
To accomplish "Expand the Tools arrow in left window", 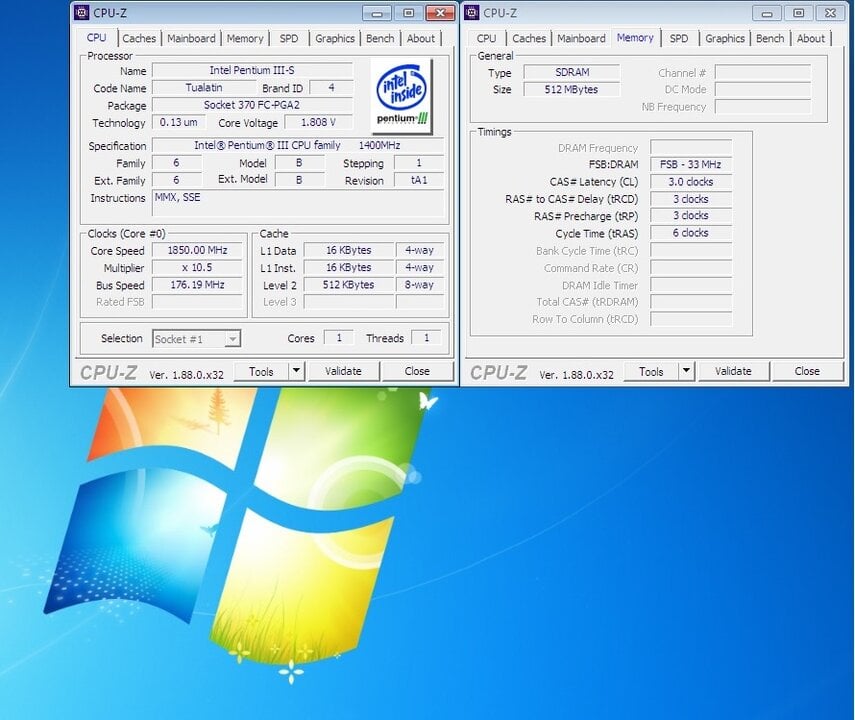I will (296, 371).
